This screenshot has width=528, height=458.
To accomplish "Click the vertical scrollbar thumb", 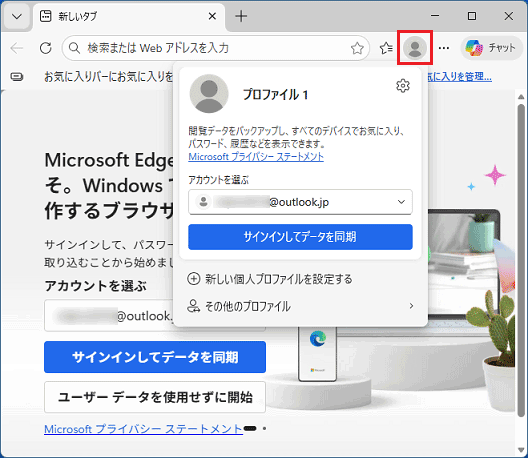I will point(521,260).
